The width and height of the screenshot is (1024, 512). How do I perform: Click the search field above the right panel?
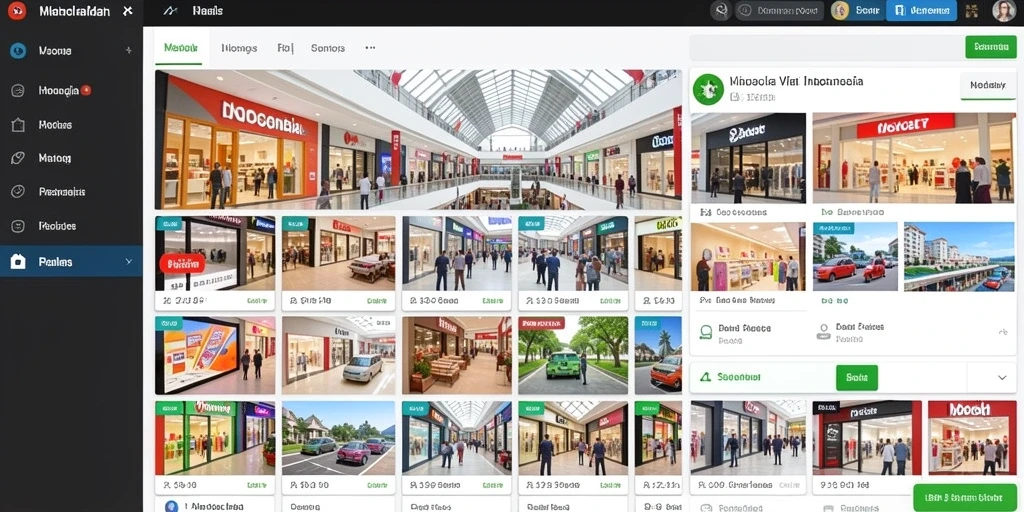(825, 48)
